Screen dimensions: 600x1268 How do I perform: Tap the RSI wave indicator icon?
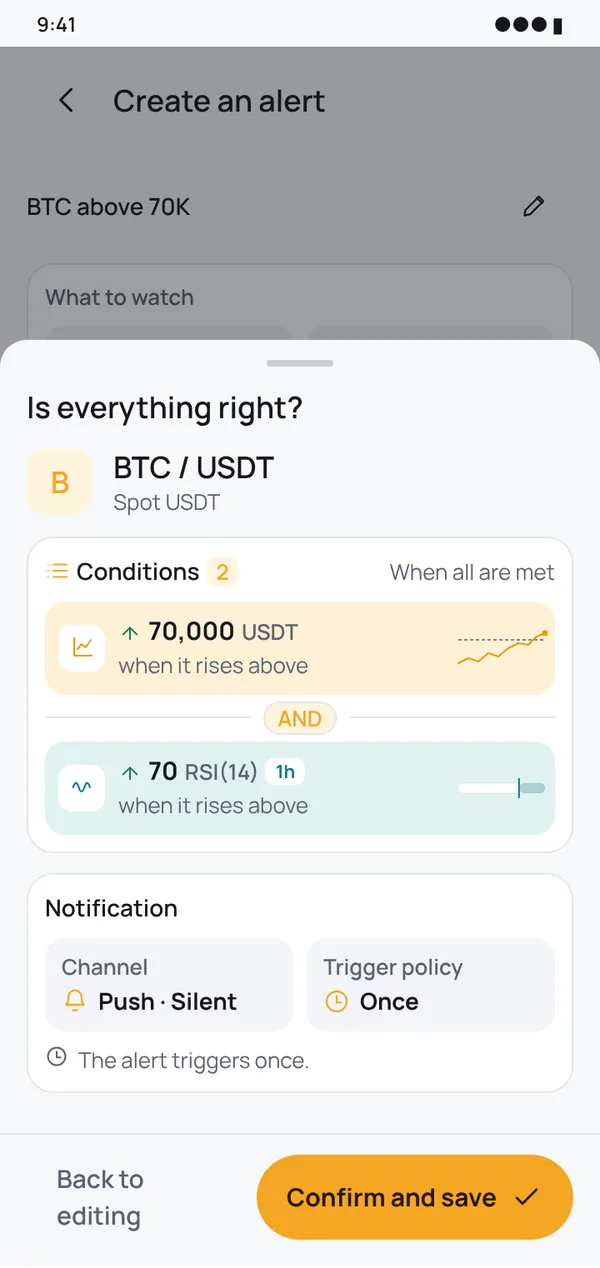tap(82, 788)
